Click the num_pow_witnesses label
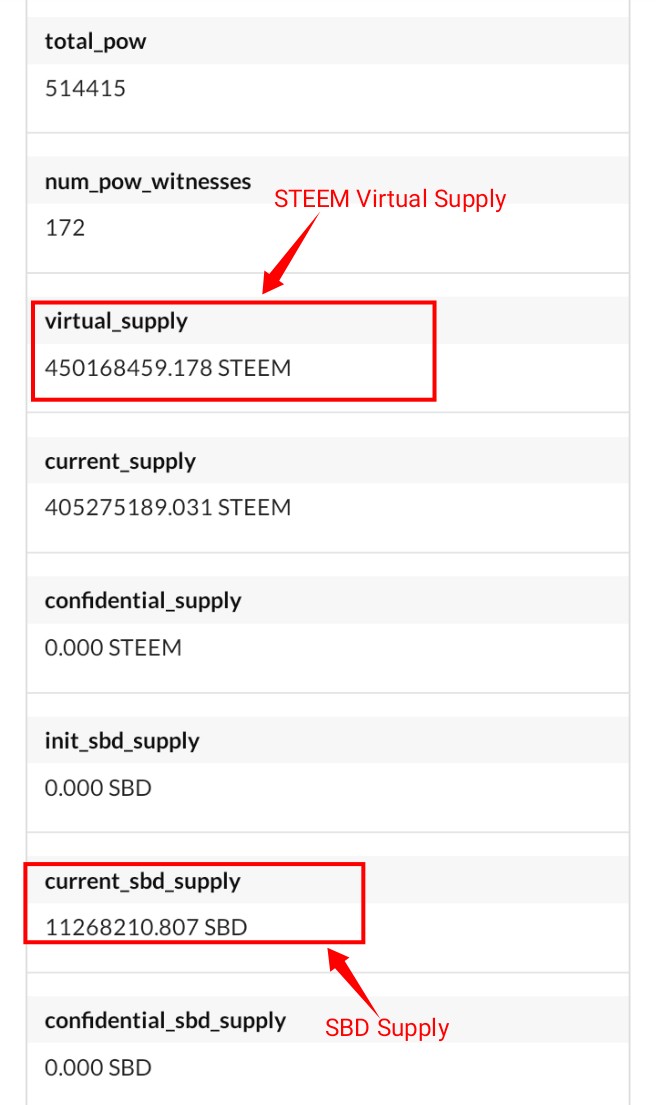Screen dimensions: 656x1105 [148, 182]
